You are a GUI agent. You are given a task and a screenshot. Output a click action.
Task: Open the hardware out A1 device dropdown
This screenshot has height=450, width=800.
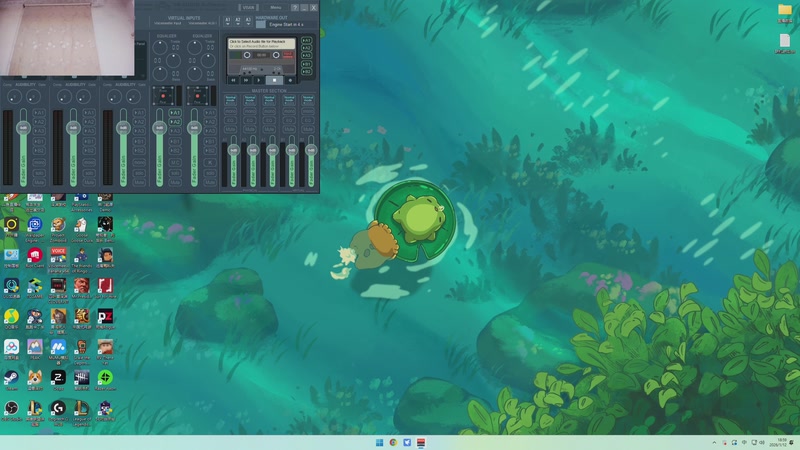(x=228, y=21)
